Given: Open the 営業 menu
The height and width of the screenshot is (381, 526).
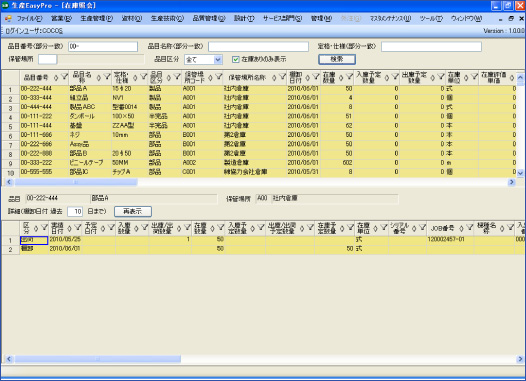Looking at the screenshot, I should pos(61,18).
